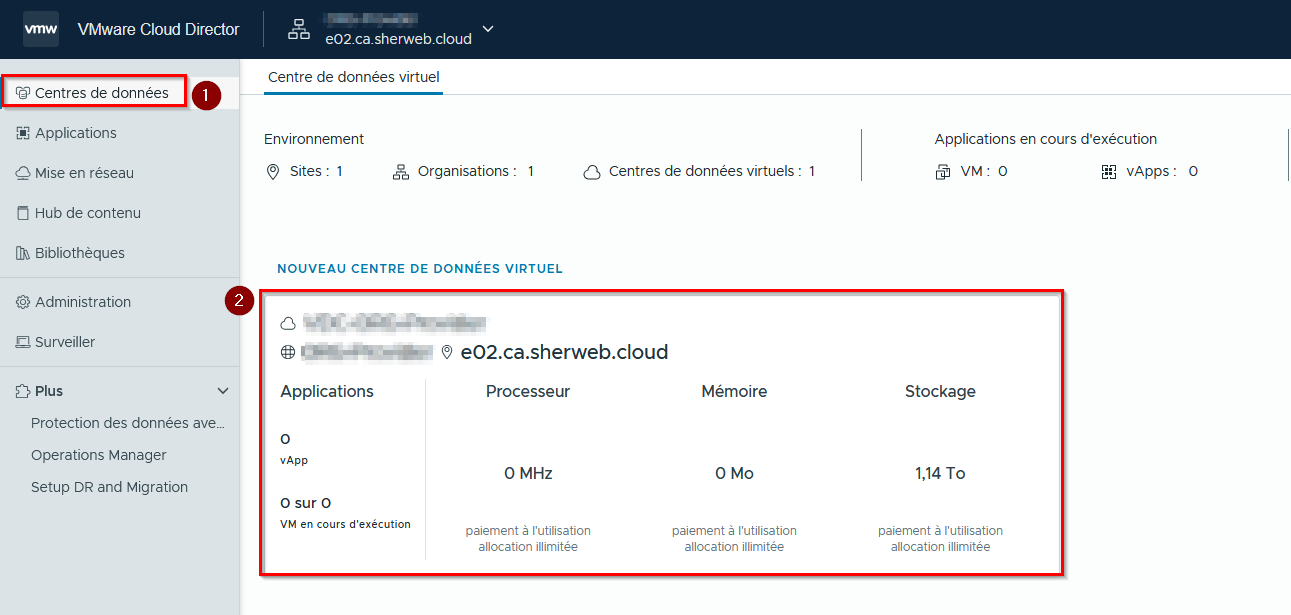Click the Sites : 1 text

(x=316, y=171)
